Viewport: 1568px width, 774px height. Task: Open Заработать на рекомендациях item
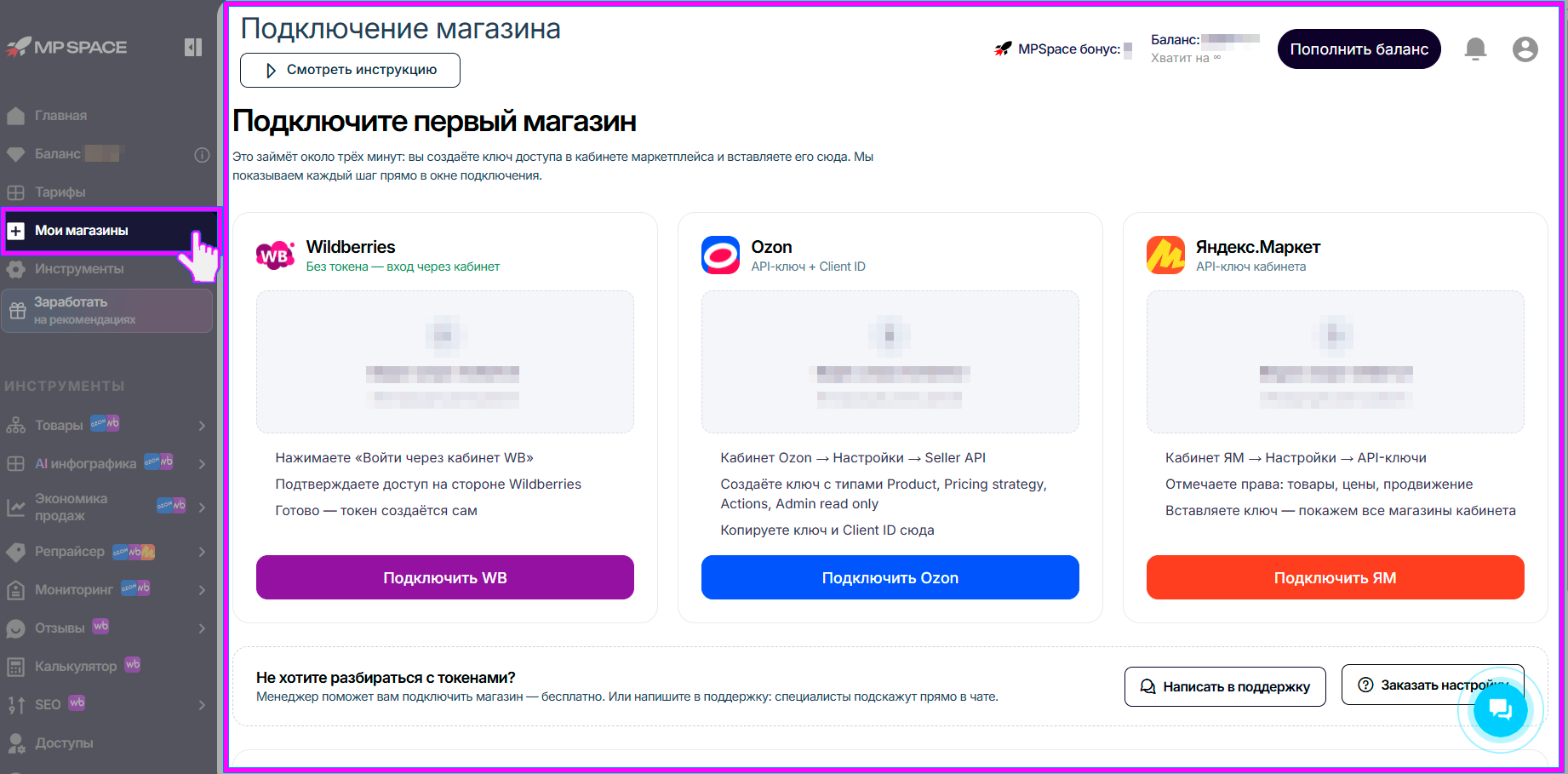coord(107,311)
